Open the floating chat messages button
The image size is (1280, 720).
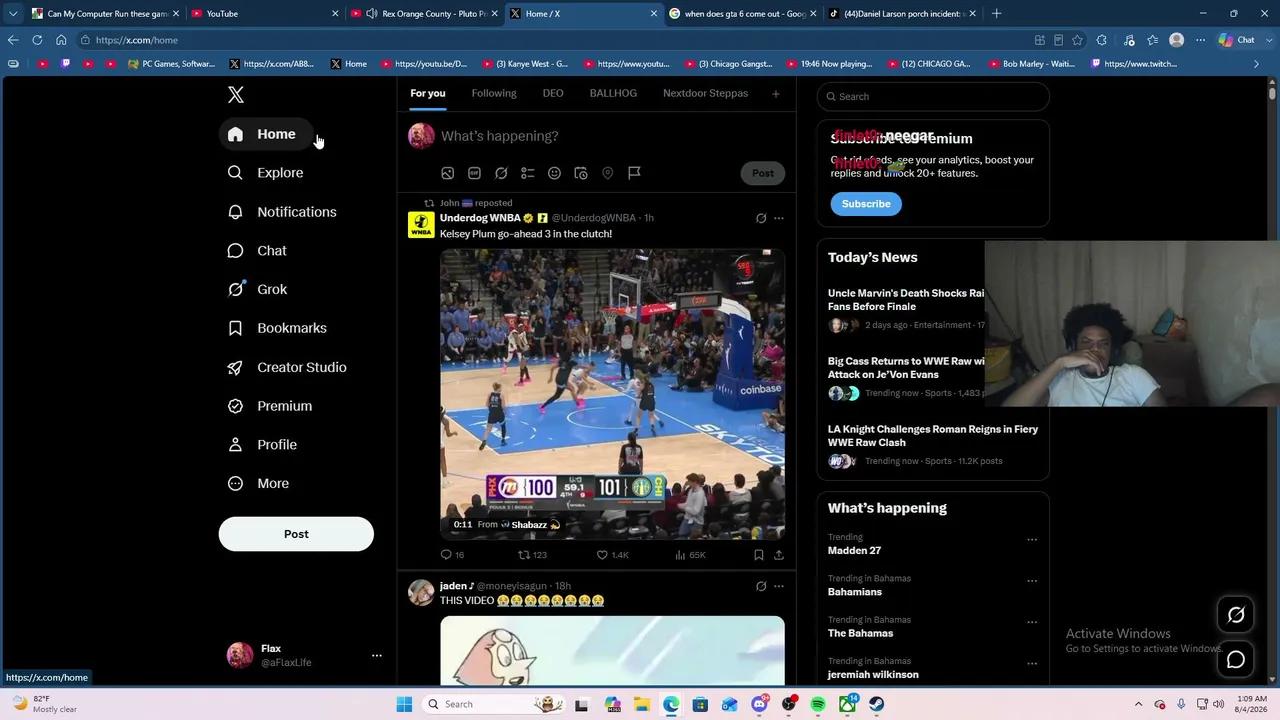(1236, 660)
